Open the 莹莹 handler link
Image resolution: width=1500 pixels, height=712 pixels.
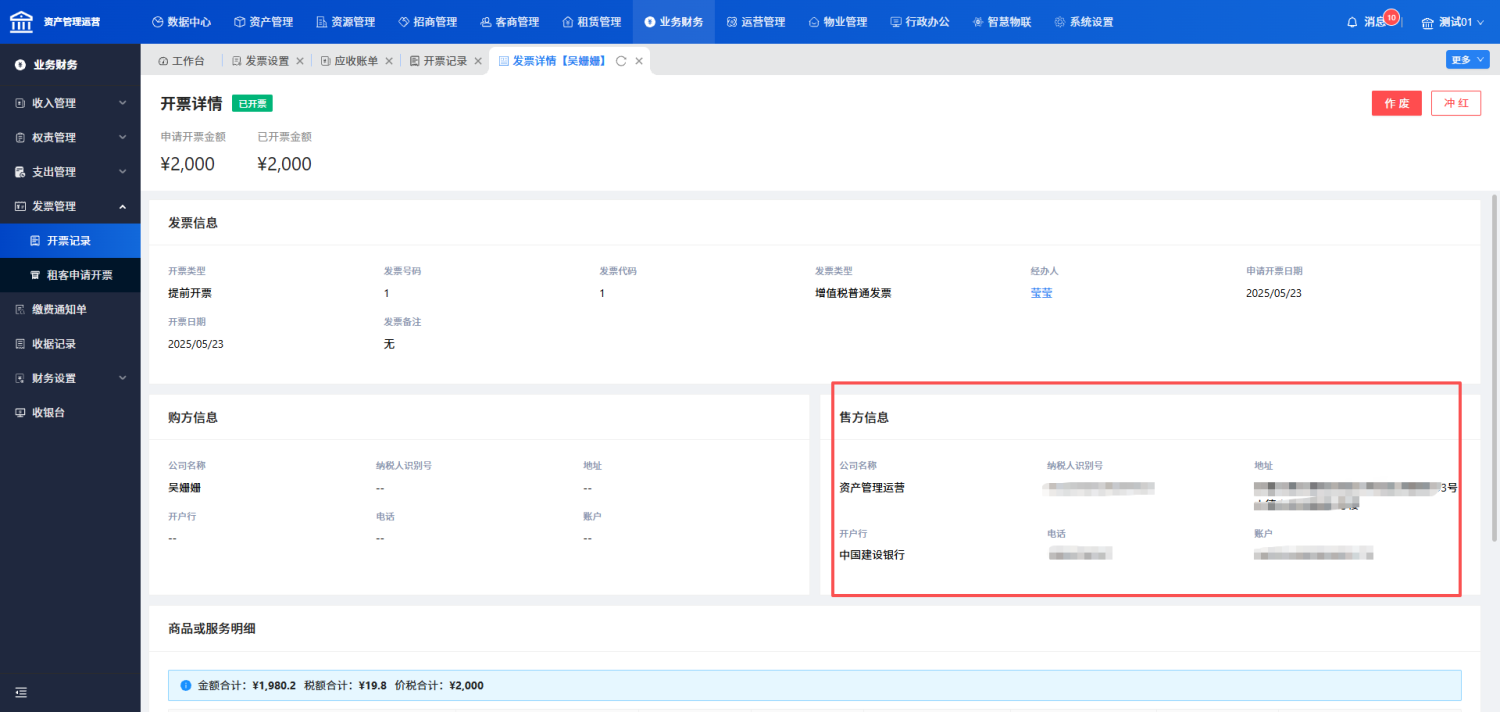pyautogui.click(x=1042, y=293)
